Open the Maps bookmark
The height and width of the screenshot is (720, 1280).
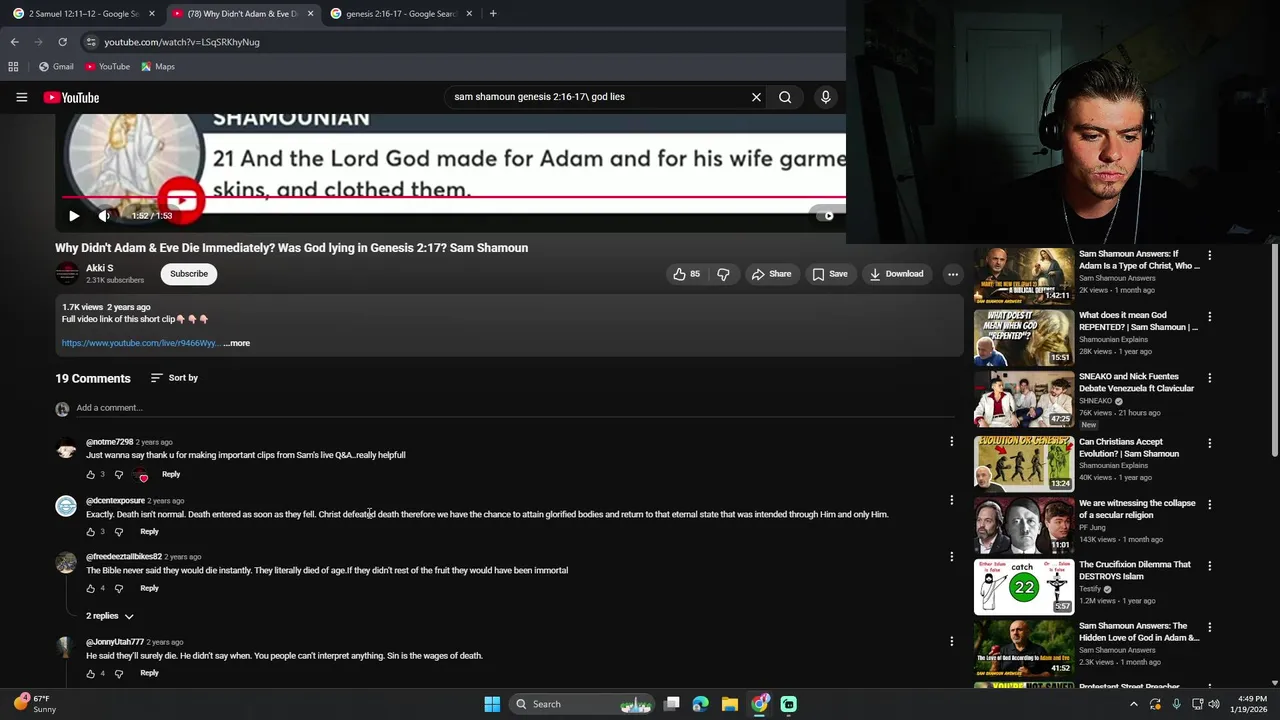(x=158, y=66)
